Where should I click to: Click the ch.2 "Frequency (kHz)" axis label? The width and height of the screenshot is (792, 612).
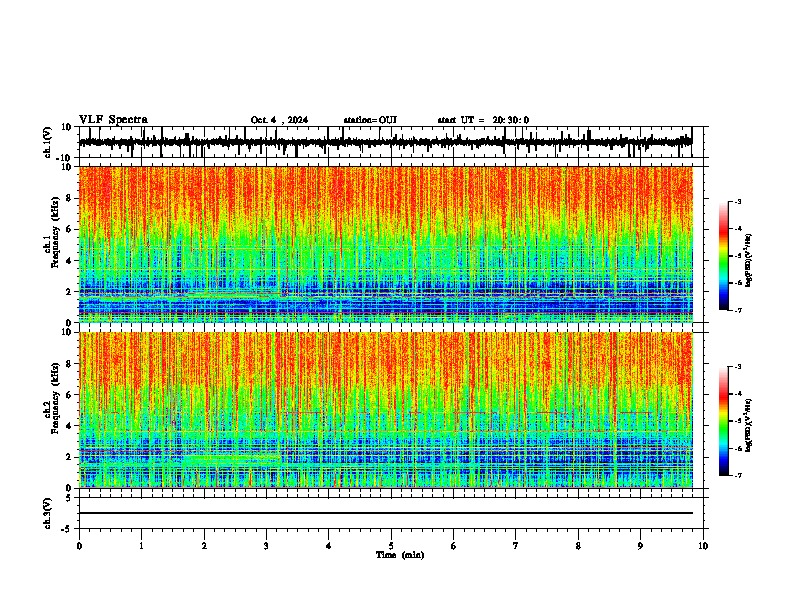click(x=55, y=398)
